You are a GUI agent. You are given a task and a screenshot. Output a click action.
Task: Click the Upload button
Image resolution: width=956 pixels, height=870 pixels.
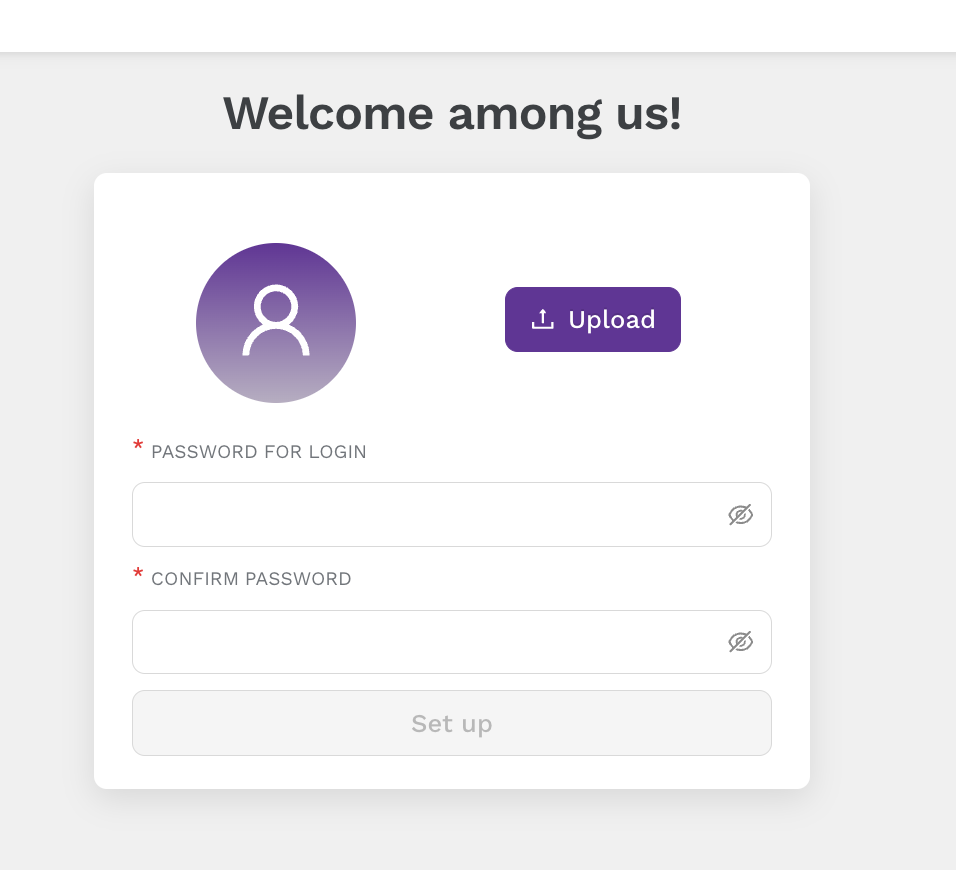pos(593,319)
